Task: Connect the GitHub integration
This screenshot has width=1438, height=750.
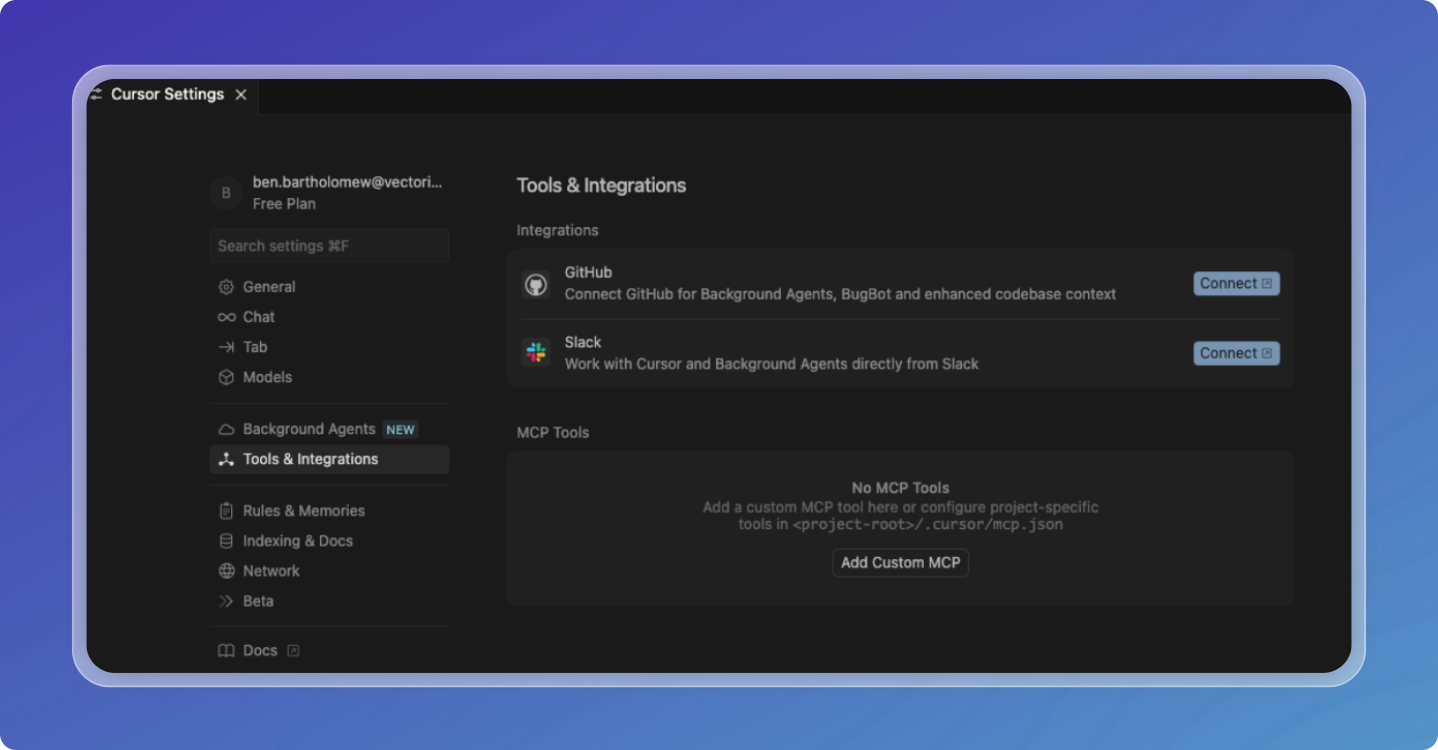Action: pyautogui.click(x=1236, y=284)
